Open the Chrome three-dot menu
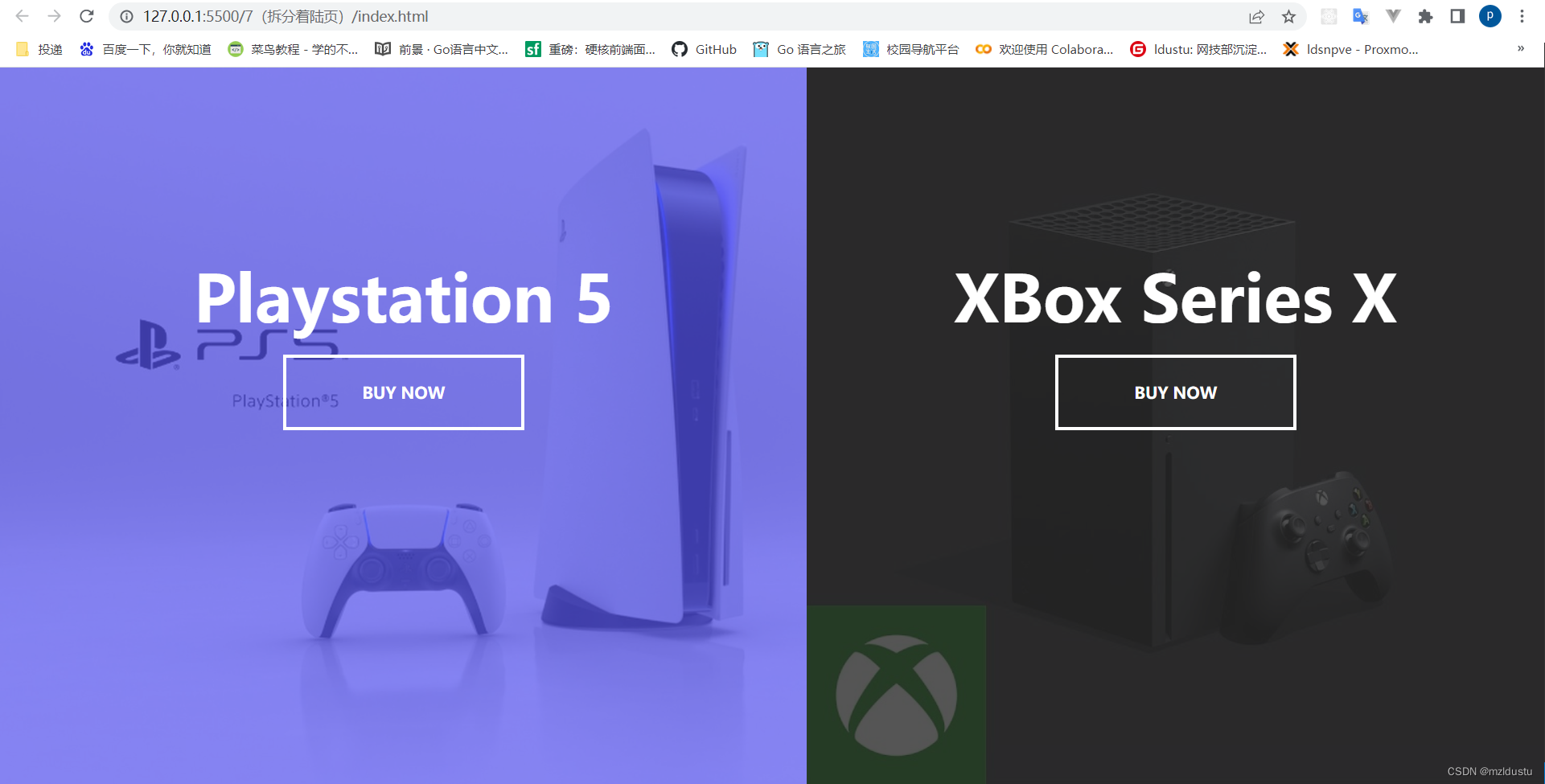The height and width of the screenshot is (784, 1545). click(1522, 16)
